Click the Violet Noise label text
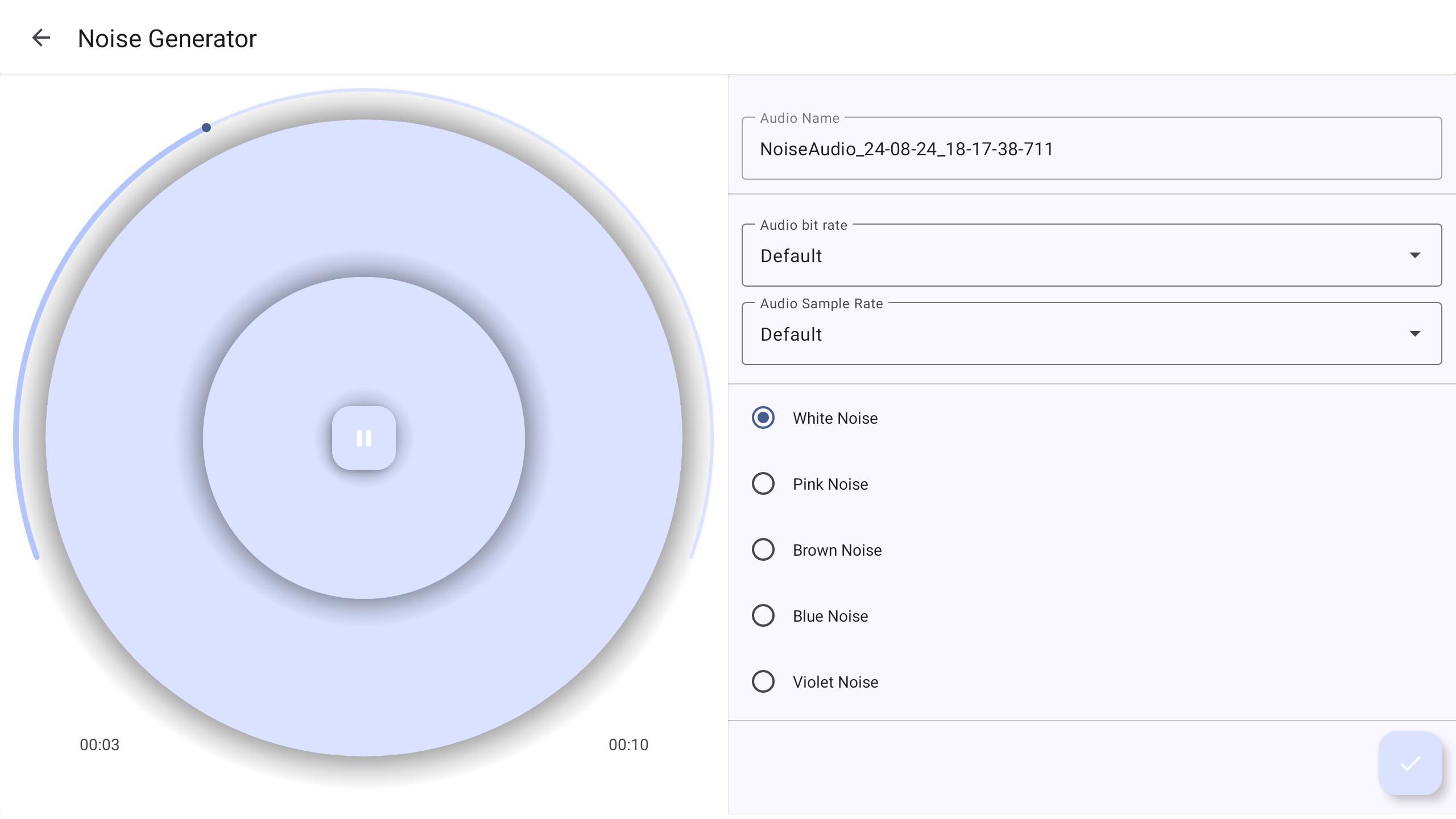Viewport: 1456px width, 819px height. coord(835,682)
